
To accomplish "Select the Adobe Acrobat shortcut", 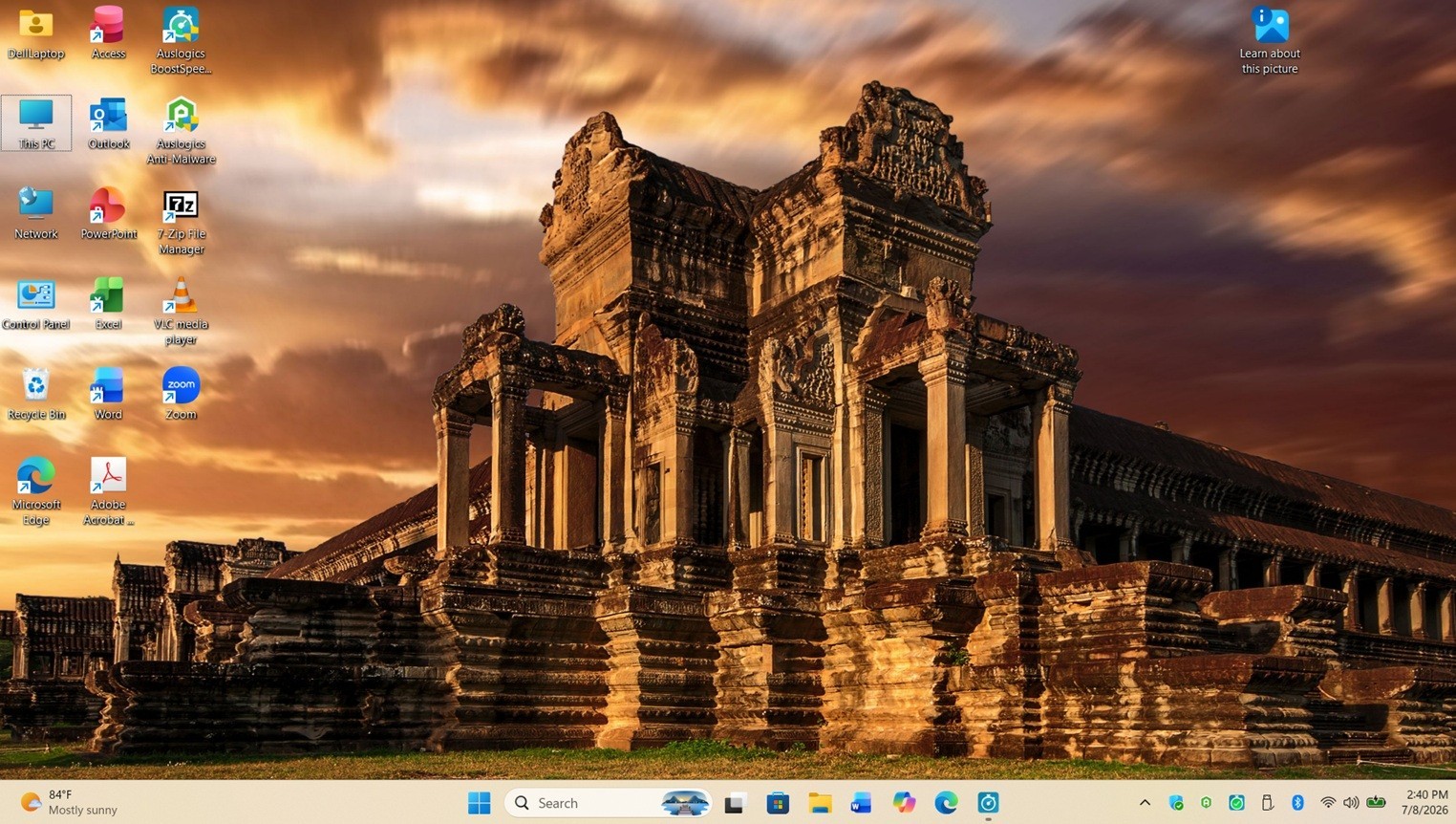I will tap(108, 491).
